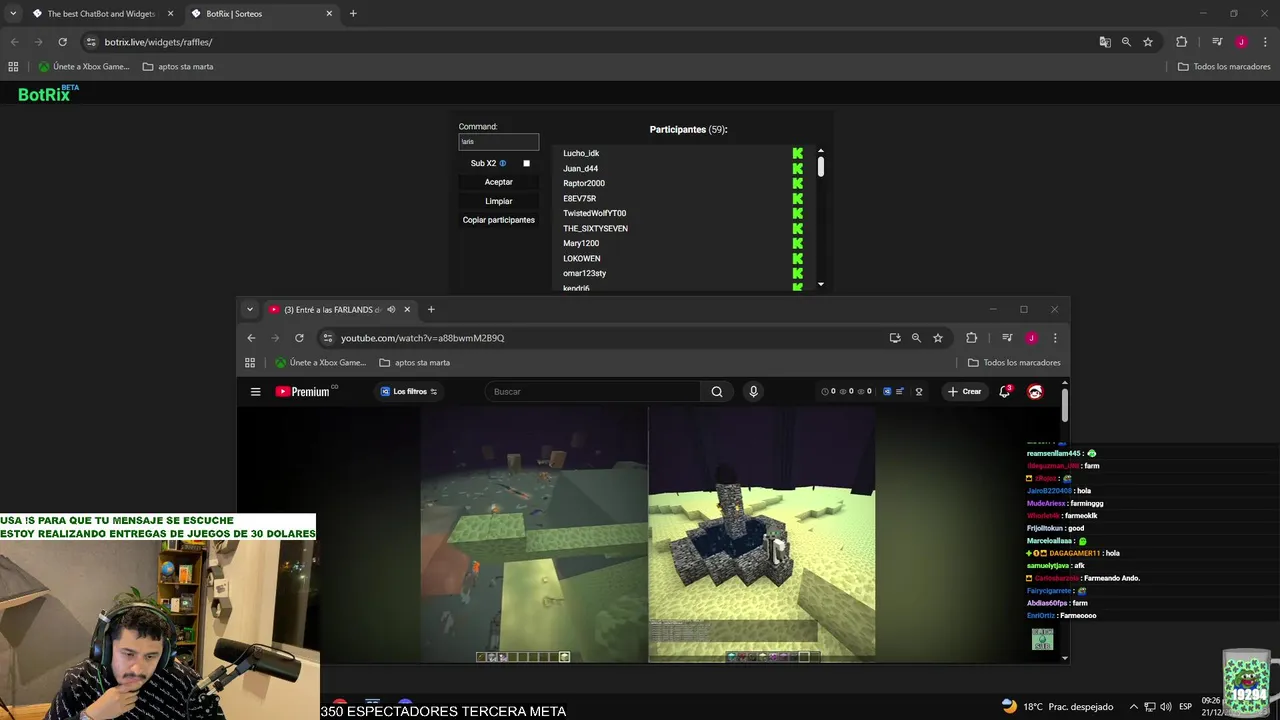
Task: Reload the YouTube window page
Action: point(299,338)
